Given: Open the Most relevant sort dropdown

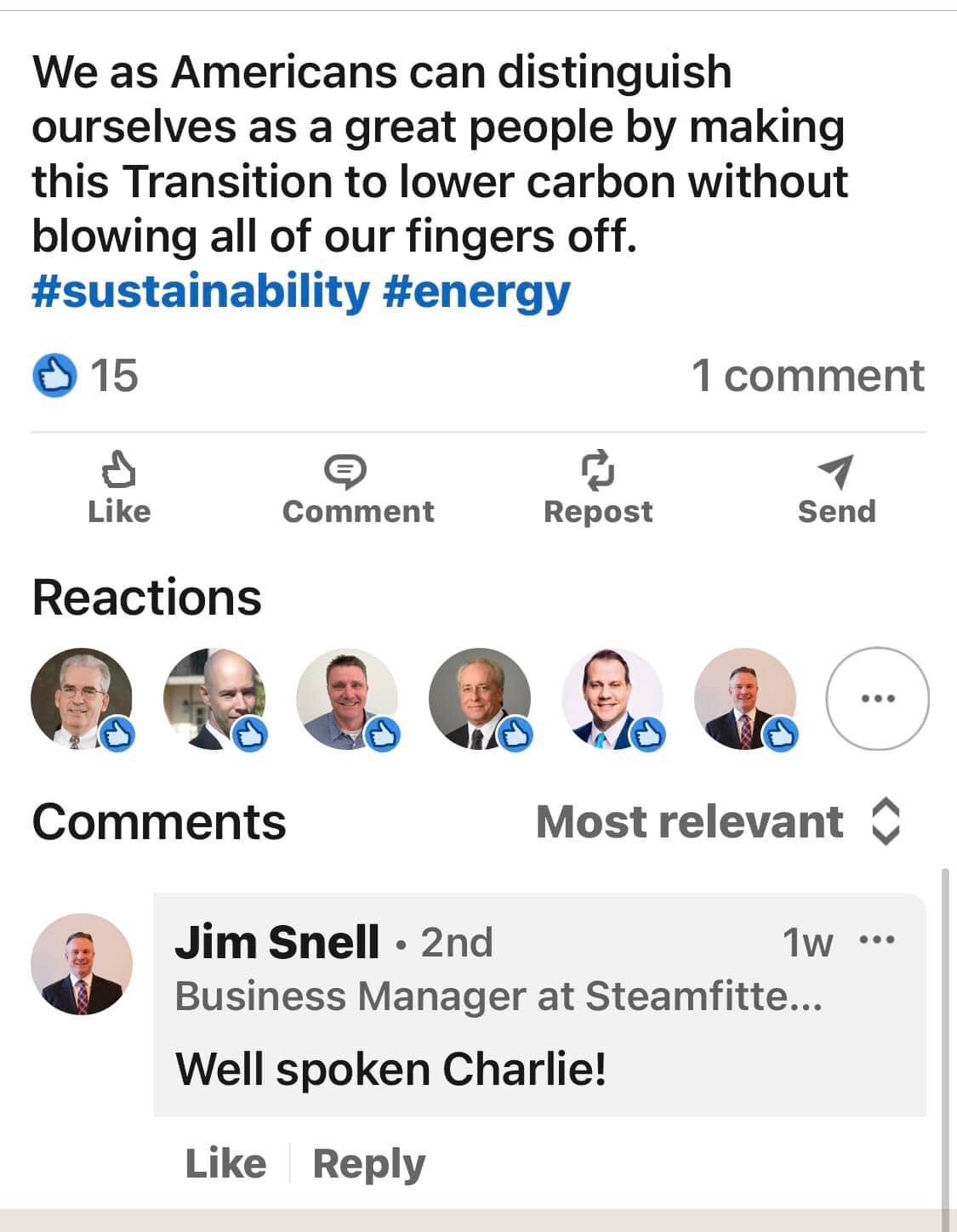Looking at the screenshot, I should [689, 822].
